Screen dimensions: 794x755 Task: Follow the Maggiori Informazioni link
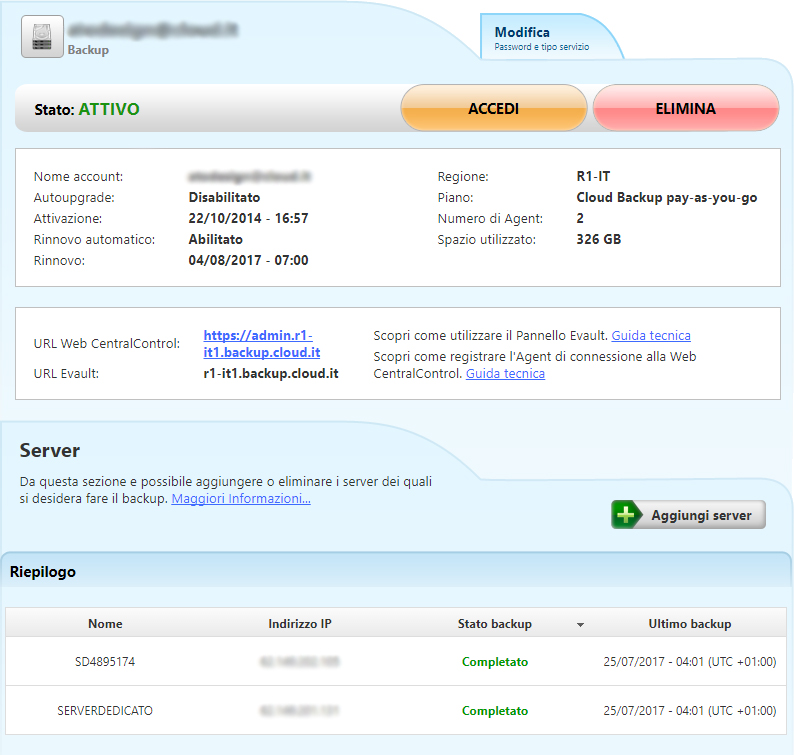[x=241, y=498]
